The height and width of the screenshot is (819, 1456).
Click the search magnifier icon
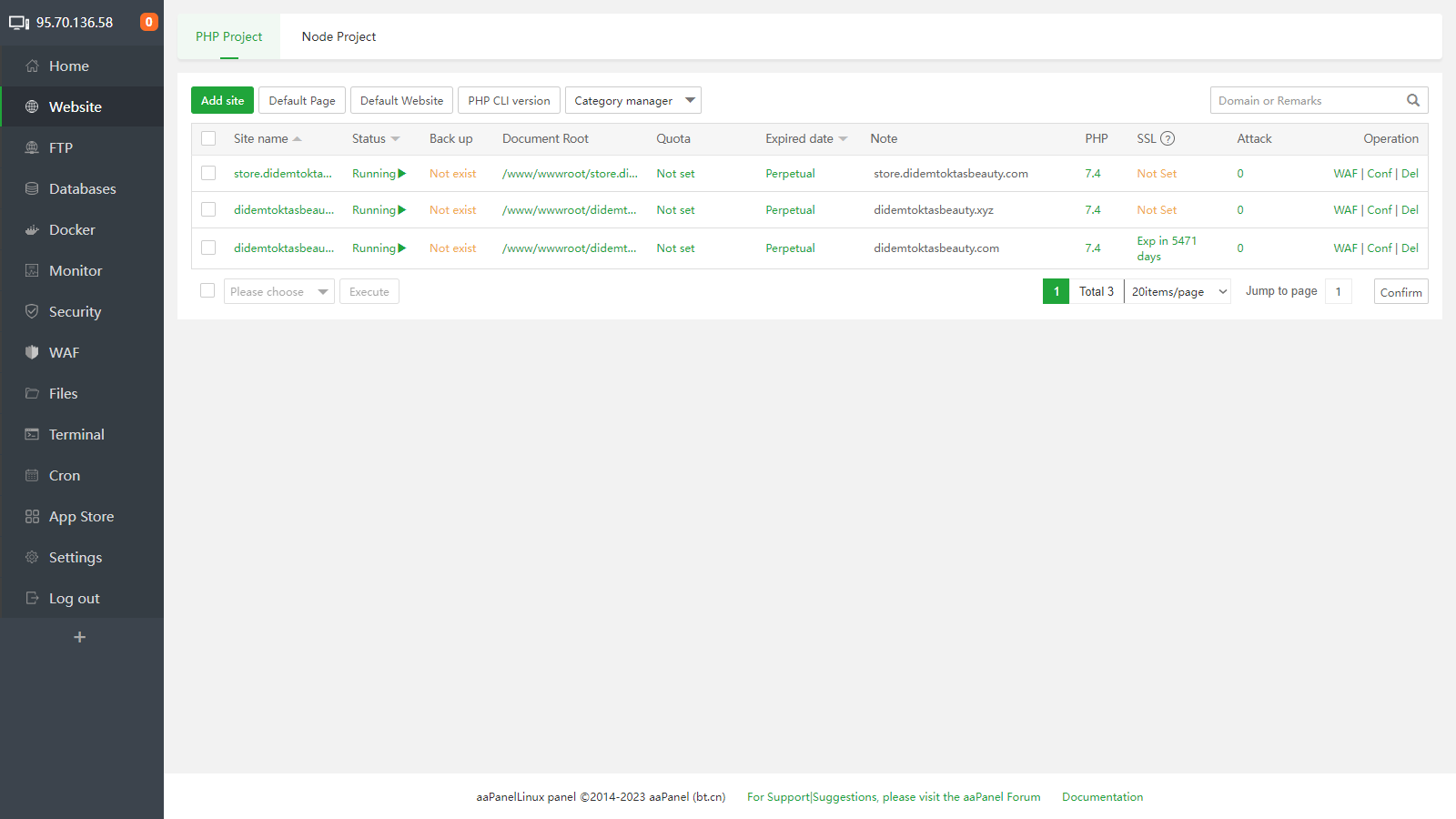tap(1413, 101)
